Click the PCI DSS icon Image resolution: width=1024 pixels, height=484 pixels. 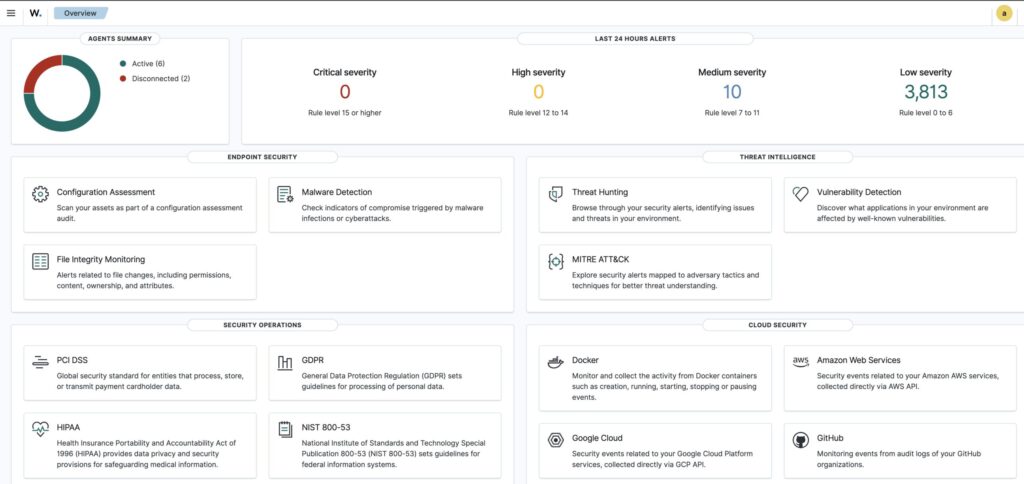coord(40,362)
